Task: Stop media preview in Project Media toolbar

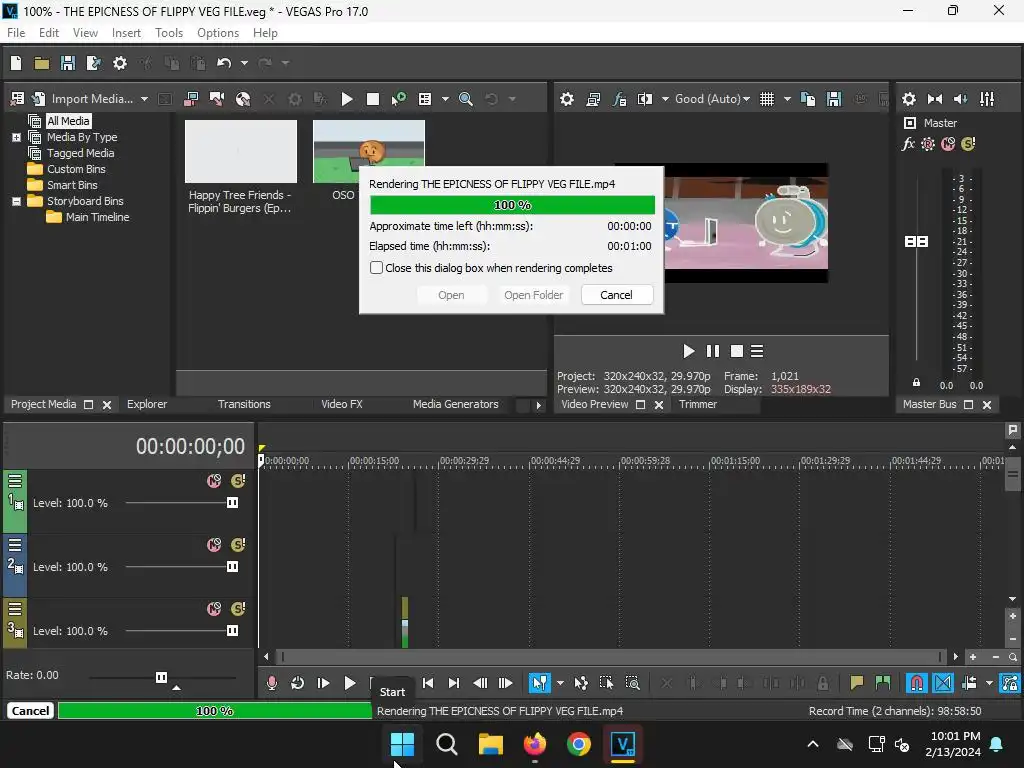Action: [x=373, y=99]
